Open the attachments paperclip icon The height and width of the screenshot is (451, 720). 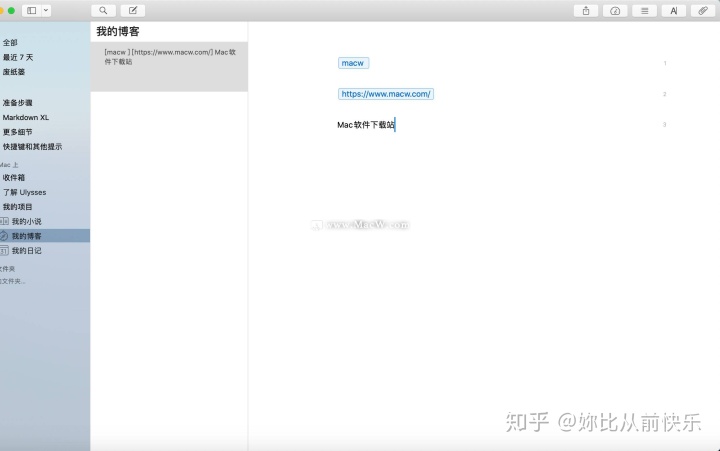click(x=703, y=11)
